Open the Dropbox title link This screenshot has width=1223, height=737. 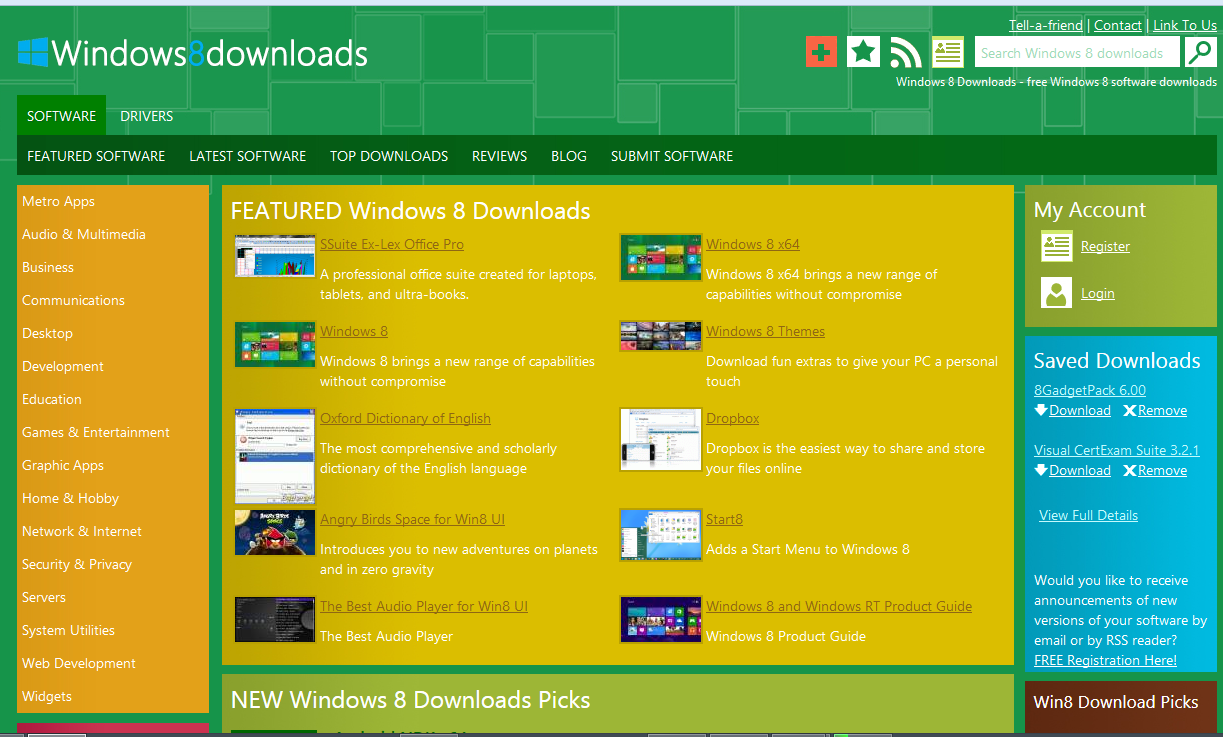coord(732,418)
